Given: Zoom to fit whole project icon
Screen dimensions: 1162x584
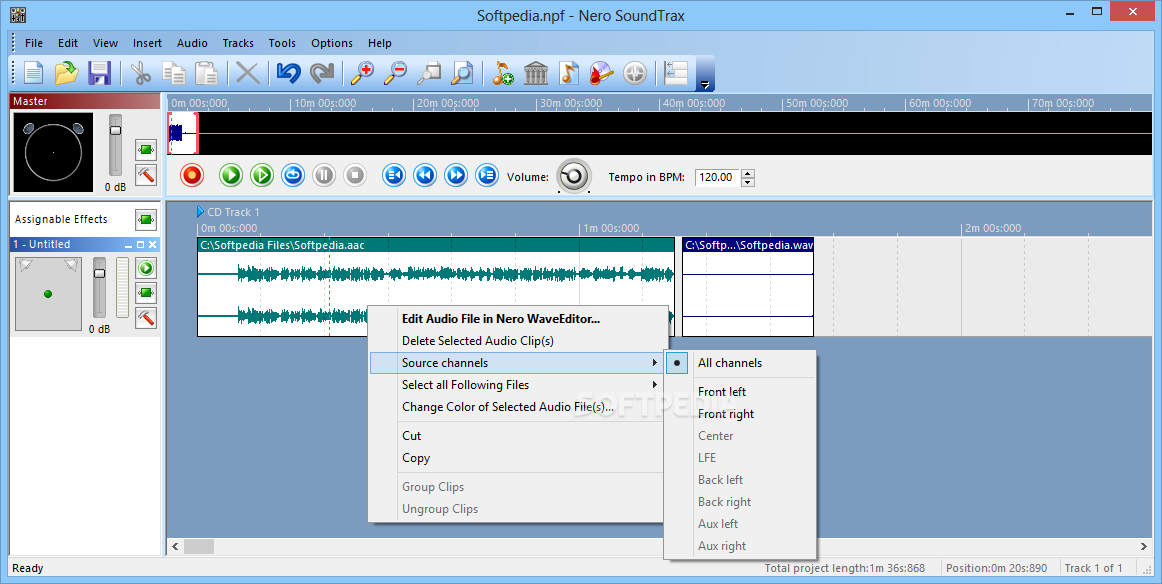Looking at the screenshot, I should 462,73.
